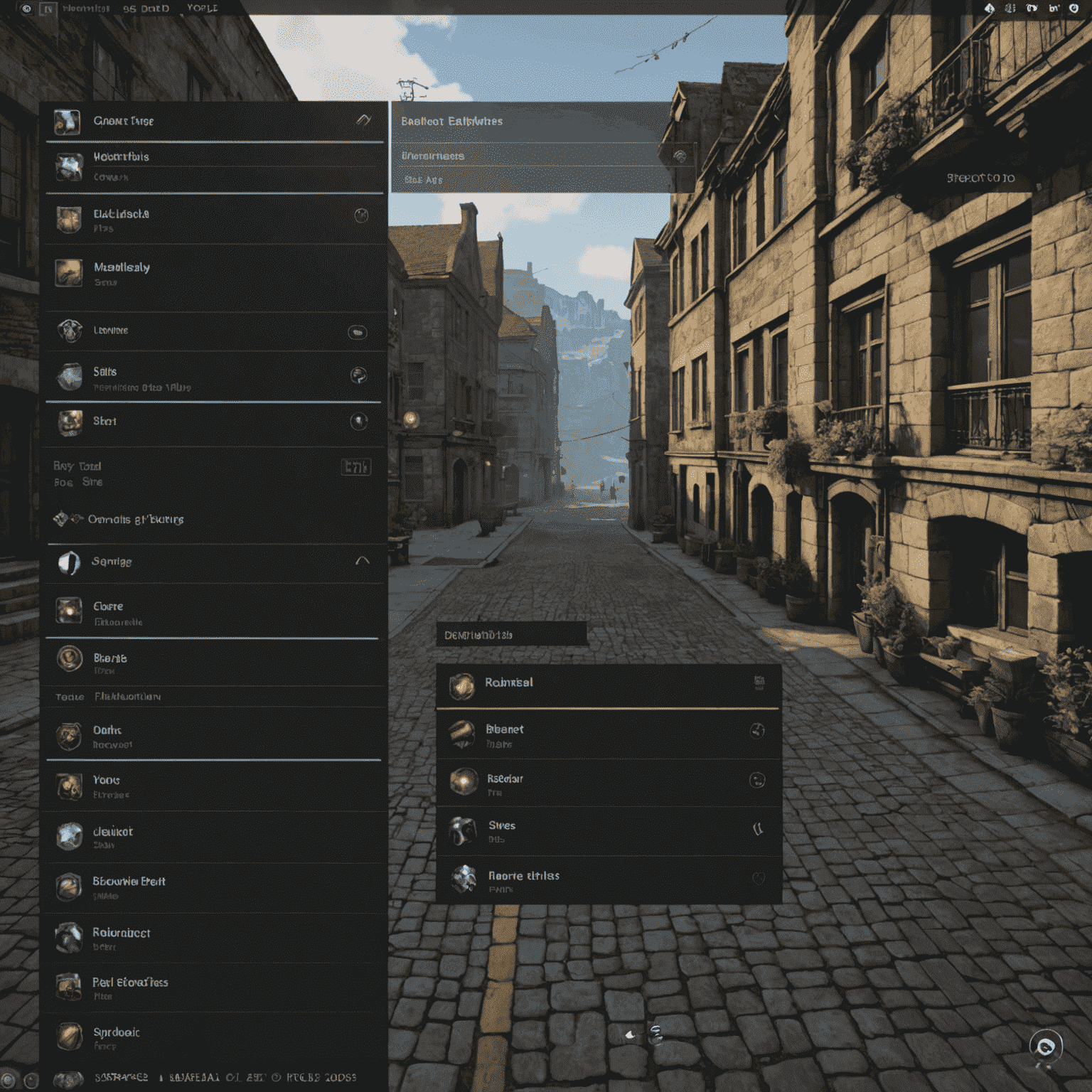This screenshot has height=1092, width=1092.
Task: Click the 'Toate Fliaklaortian' row text
Action: (108, 697)
